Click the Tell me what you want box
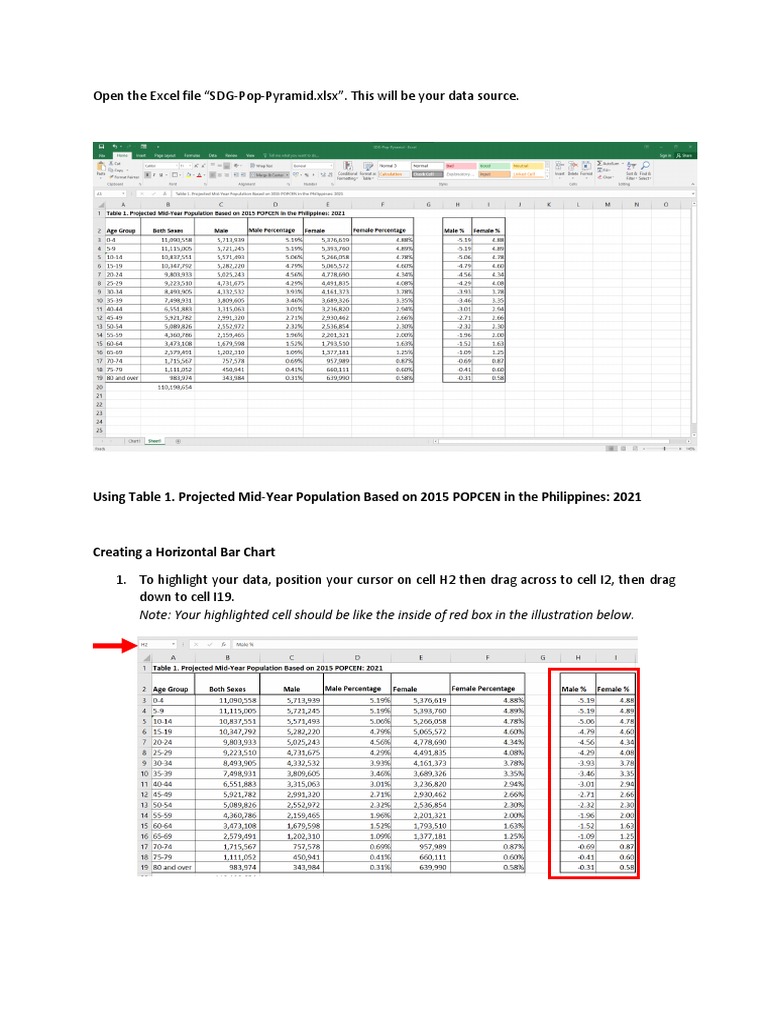The image size is (768, 1024). tap(291, 155)
